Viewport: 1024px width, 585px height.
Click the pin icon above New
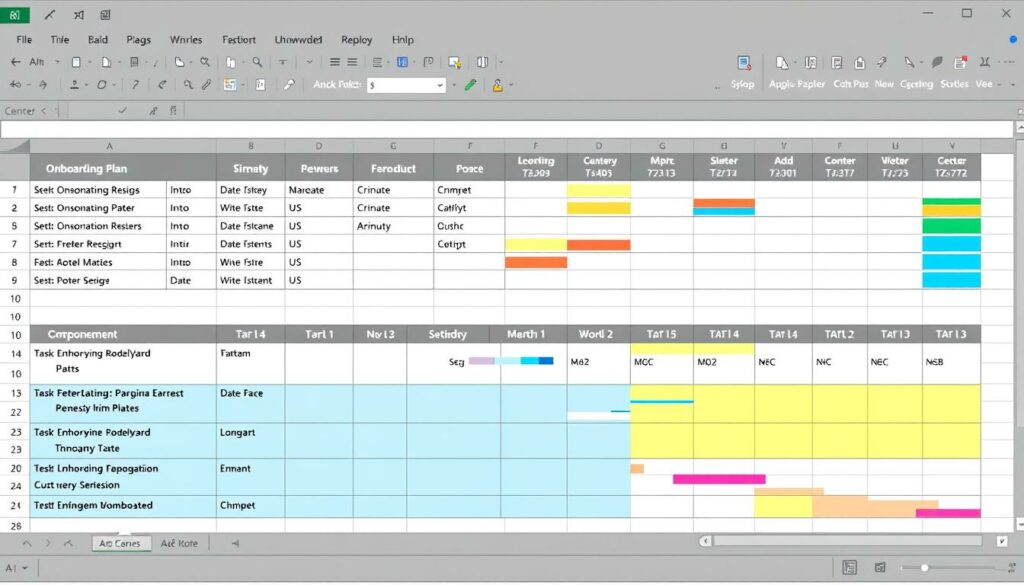tap(882, 62)
